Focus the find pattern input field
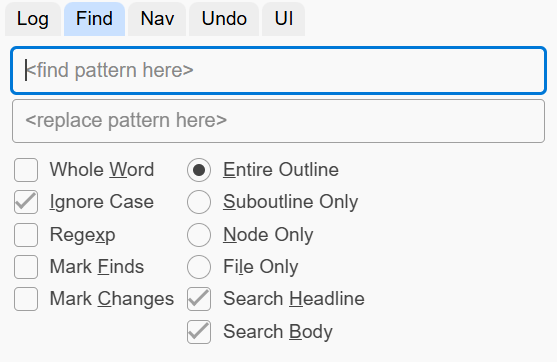 pyautogui.click(x=278, y=70)
